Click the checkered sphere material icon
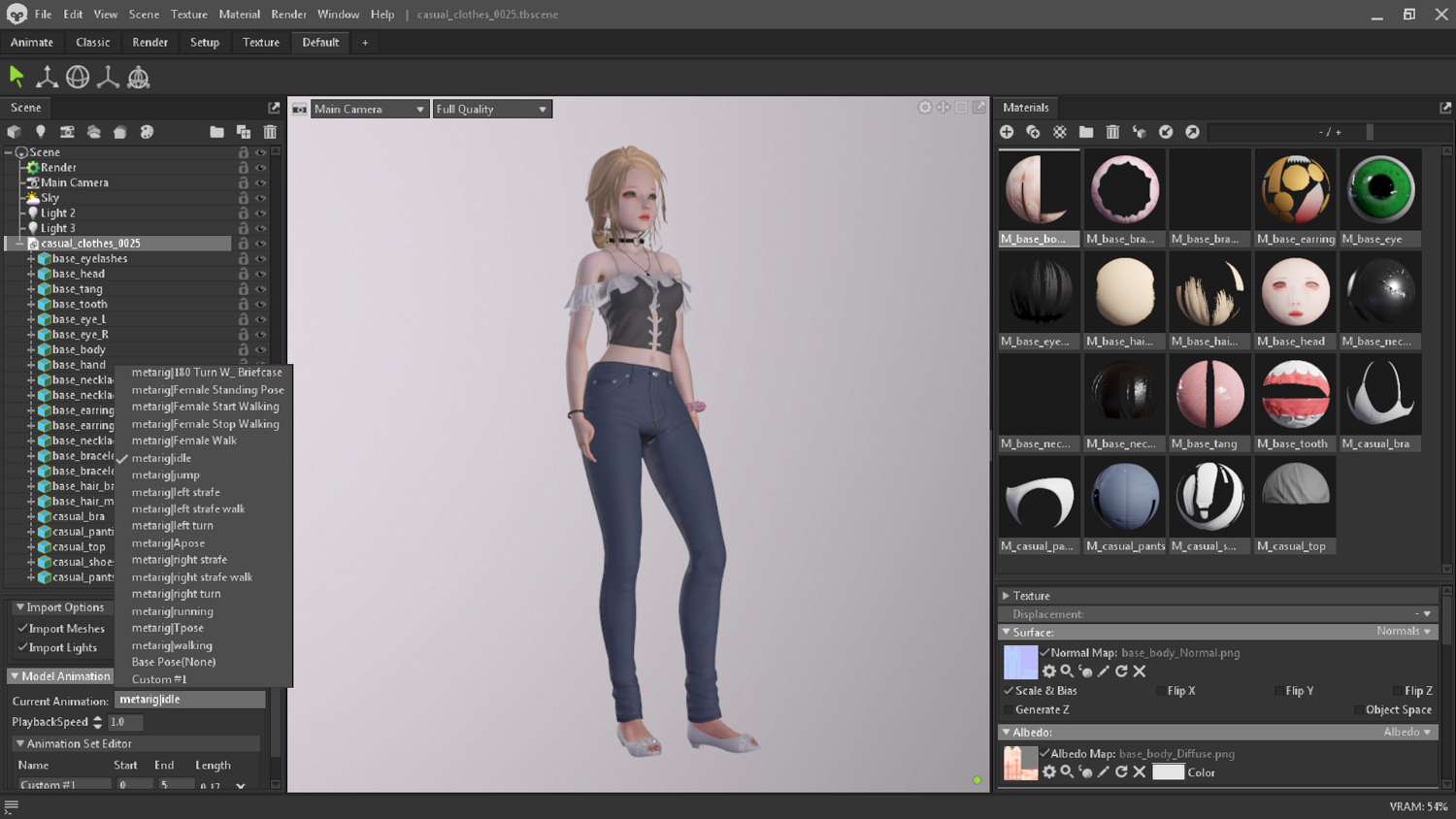This screenshot has height=819, width=1456. (1060, 132)
